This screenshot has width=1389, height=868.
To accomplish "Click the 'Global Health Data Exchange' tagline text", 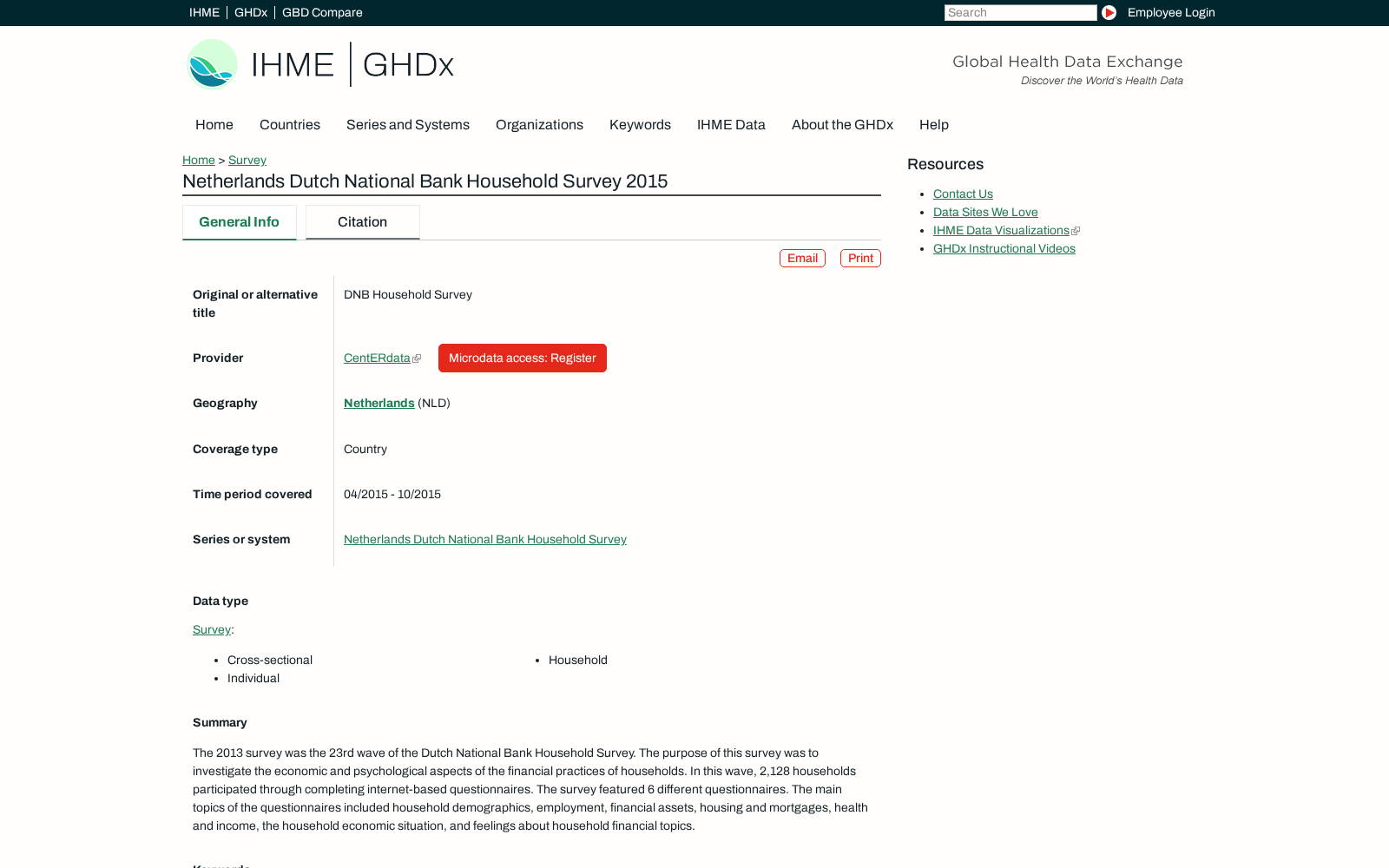I will [1068, 62].
